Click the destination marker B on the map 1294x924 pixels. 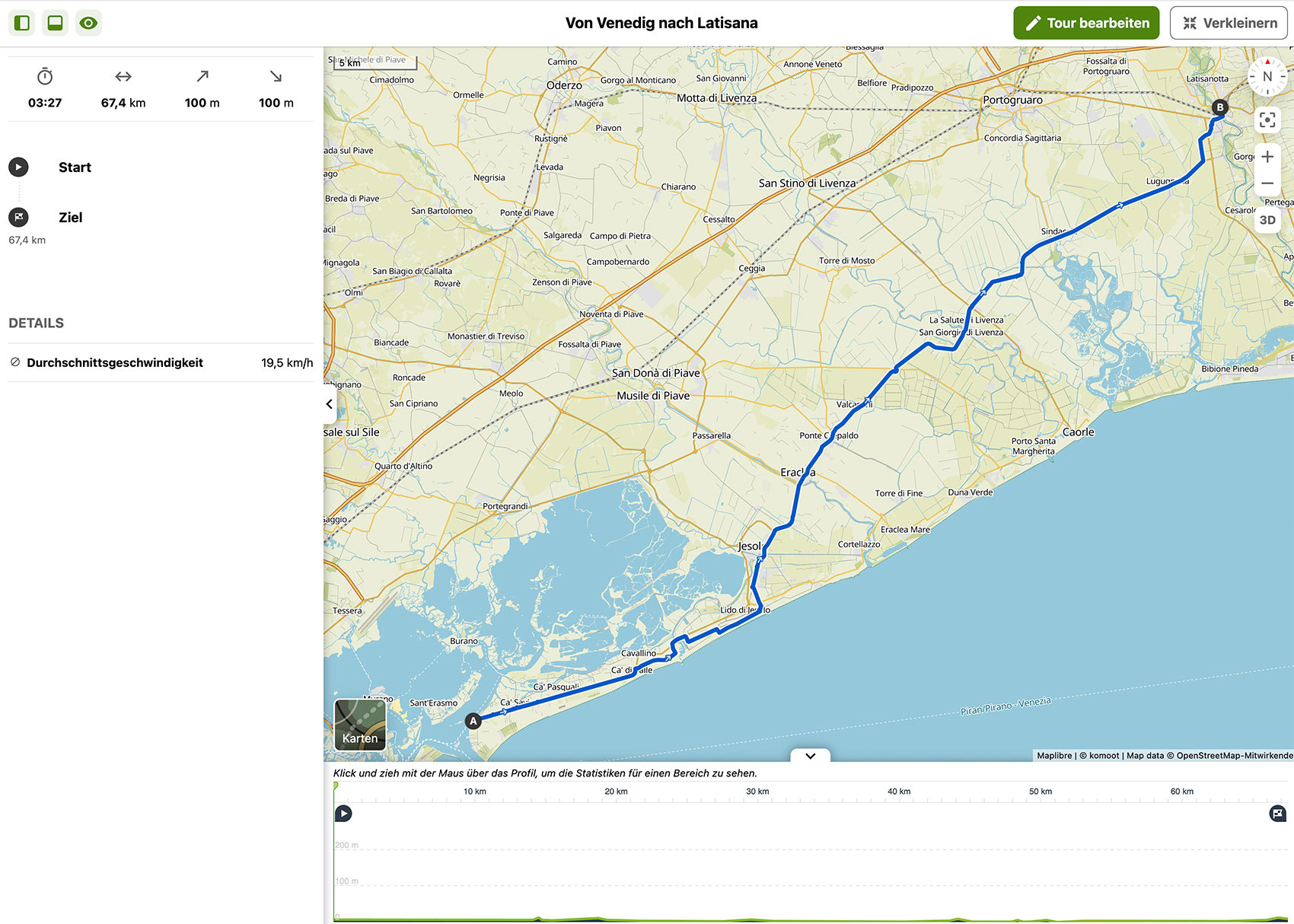pyautogui.click(x=1219, y=107)
